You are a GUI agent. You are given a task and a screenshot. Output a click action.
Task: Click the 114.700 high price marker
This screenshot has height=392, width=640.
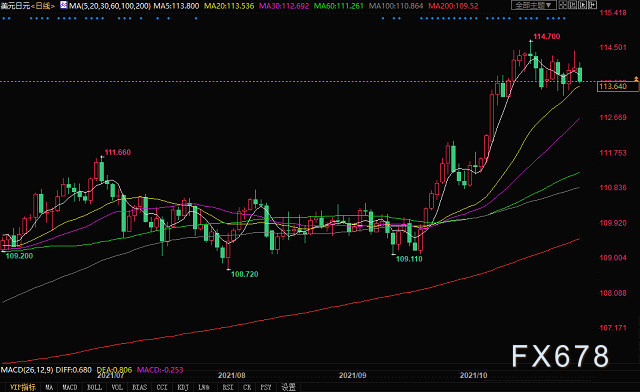547,36
